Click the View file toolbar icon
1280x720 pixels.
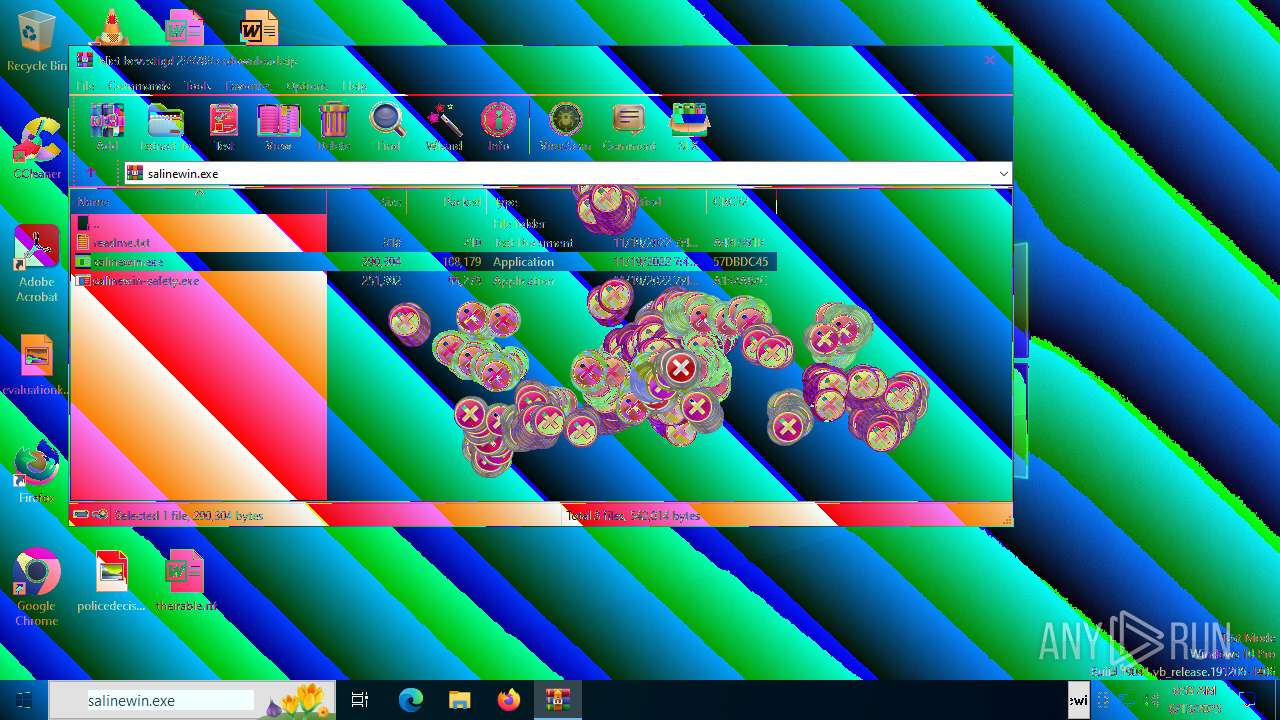point(278,126)
